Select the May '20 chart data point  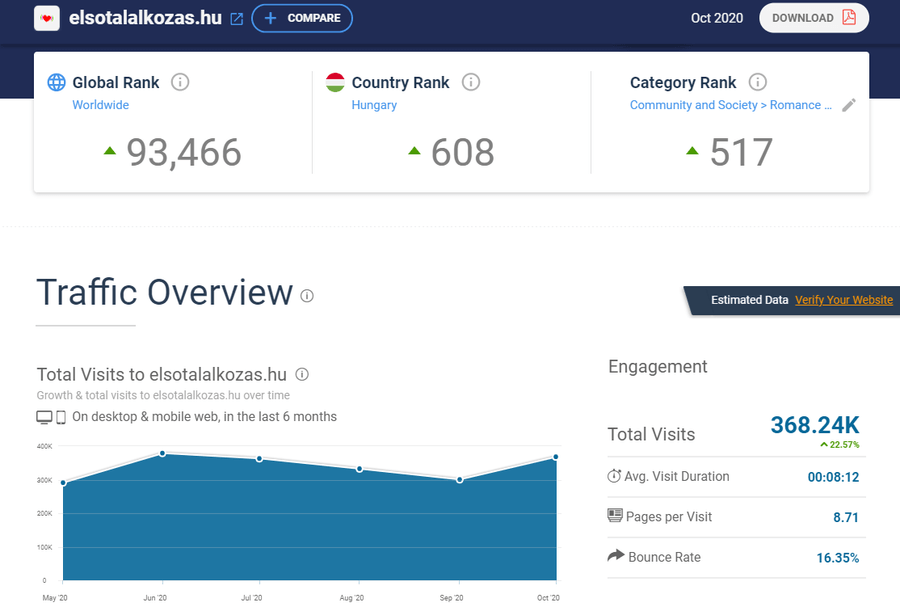(63, 483)
